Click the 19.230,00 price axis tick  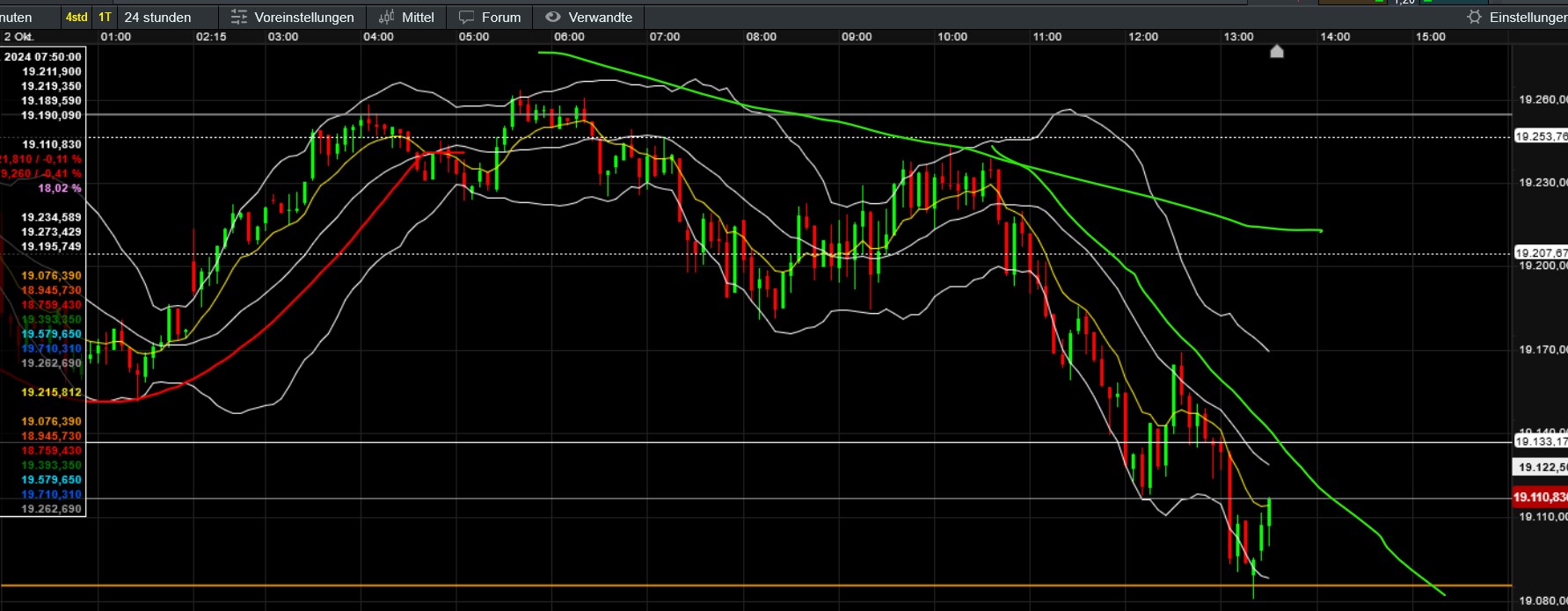1542,182
